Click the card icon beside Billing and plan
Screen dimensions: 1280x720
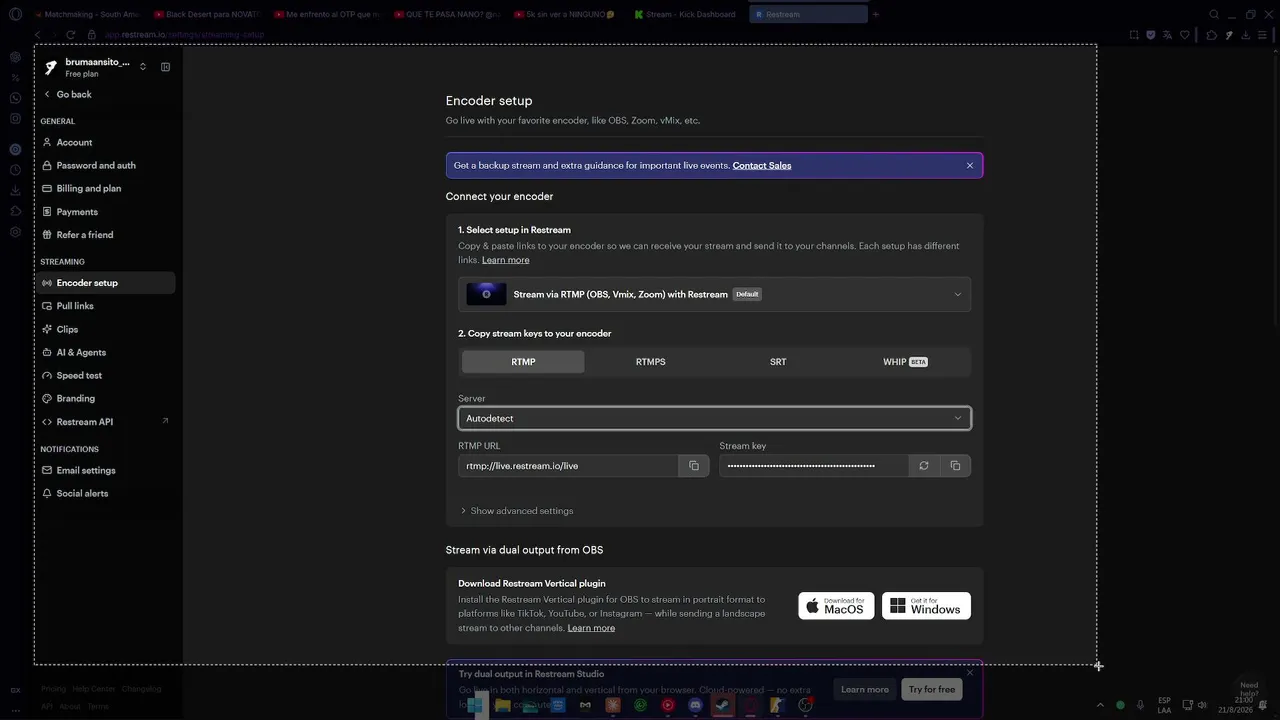click(x=47, y=189)
